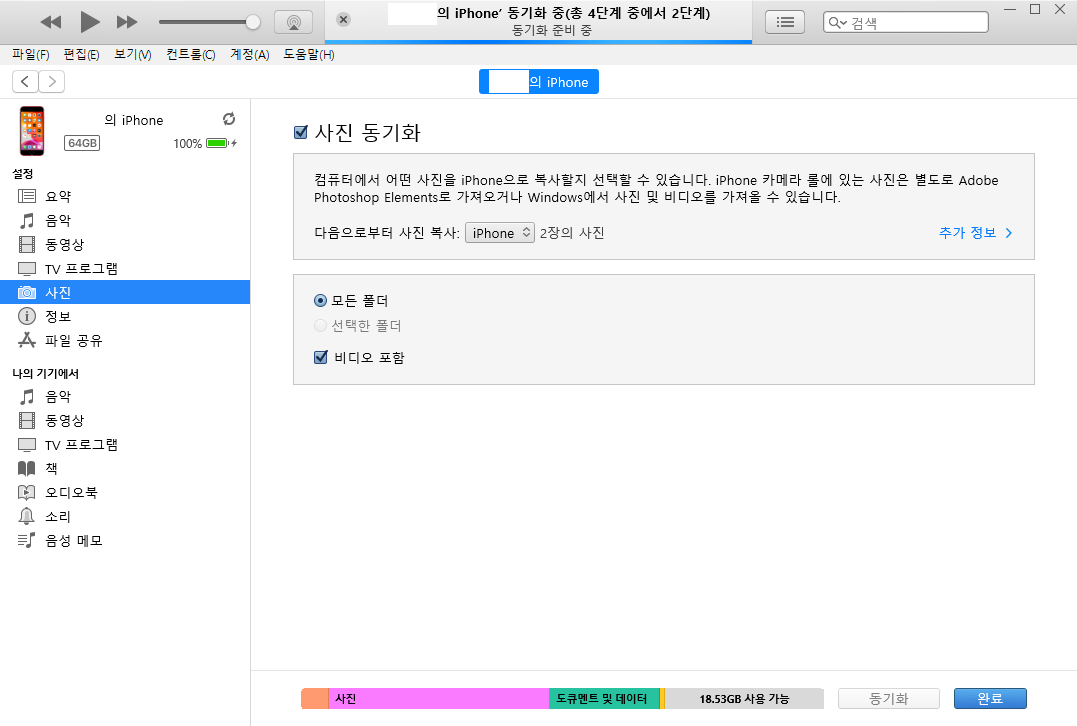Select the 모든 폴더 radio button

point(320,300)
